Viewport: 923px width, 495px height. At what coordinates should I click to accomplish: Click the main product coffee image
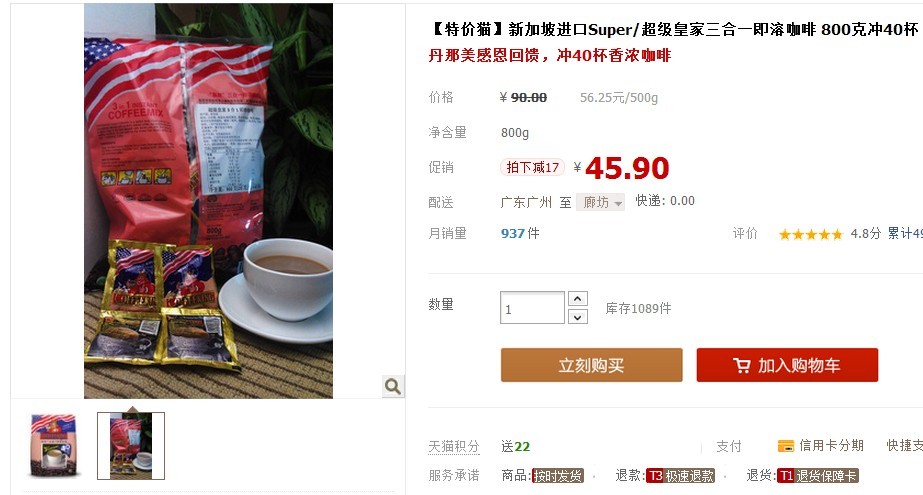click(208, 201)
